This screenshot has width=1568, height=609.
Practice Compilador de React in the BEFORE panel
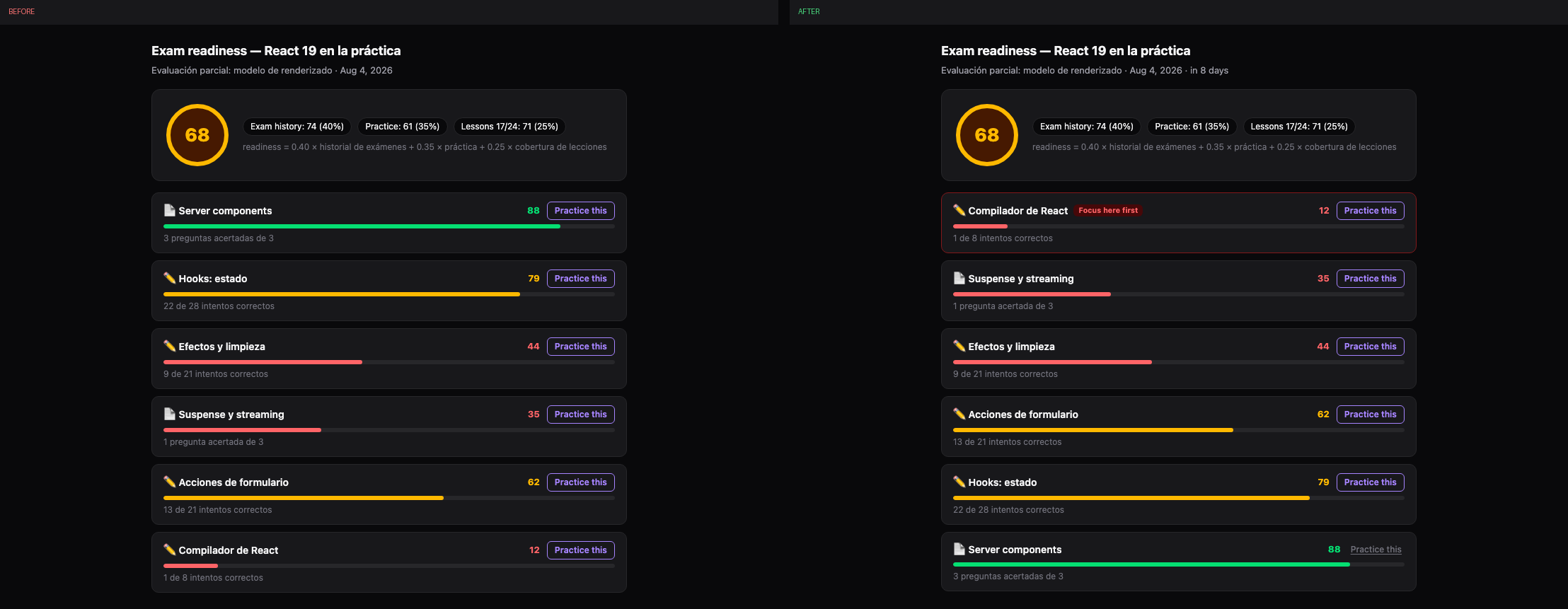(x=581, y=550)
